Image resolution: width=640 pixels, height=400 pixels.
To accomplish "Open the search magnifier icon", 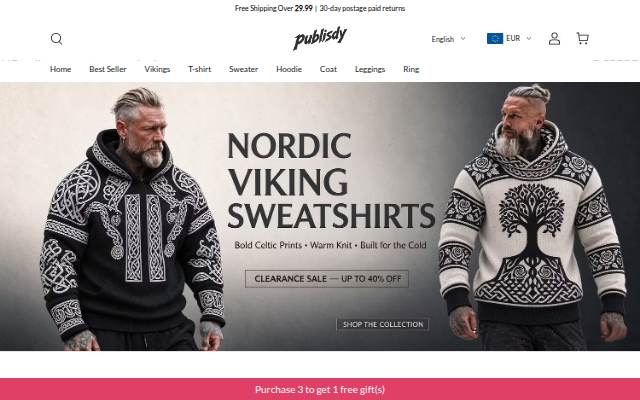I will click(x=56, y=39).
